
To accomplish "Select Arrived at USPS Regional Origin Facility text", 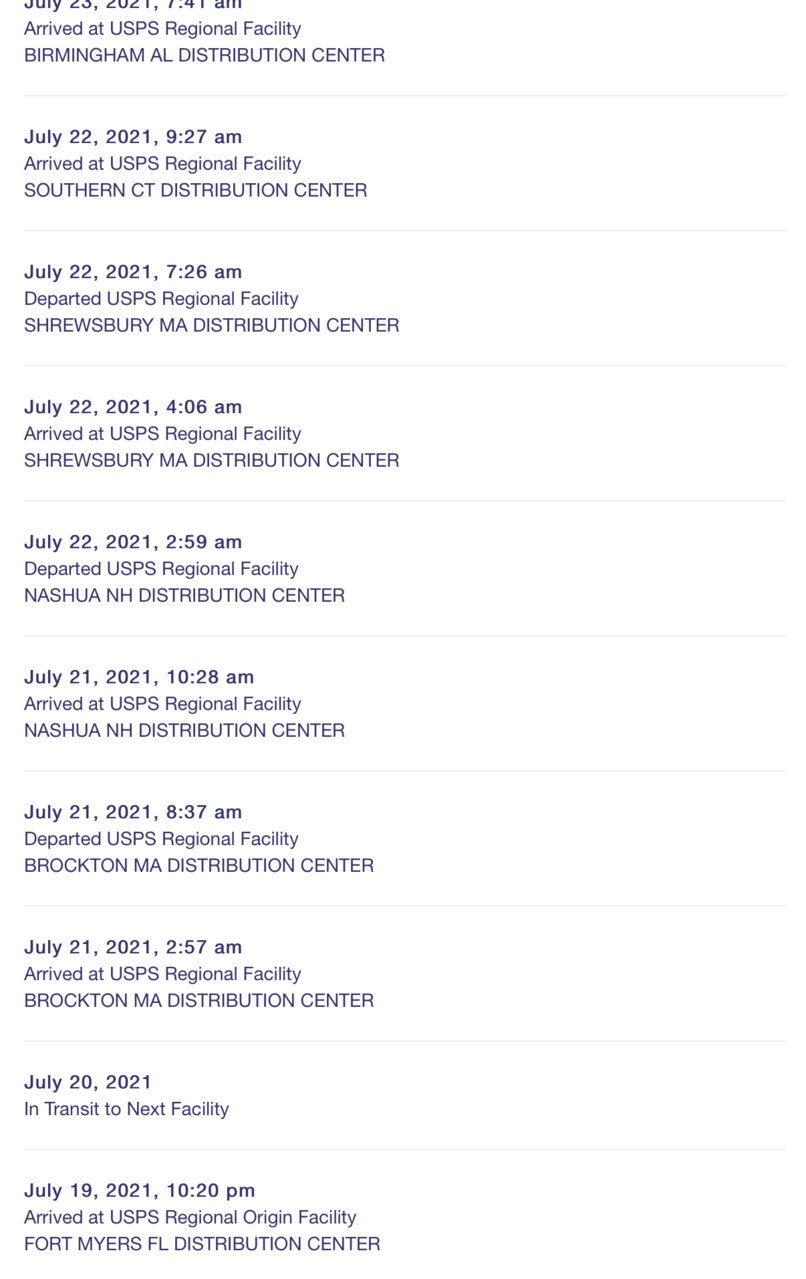I will pyautogui.click(x=190, y=1217).
